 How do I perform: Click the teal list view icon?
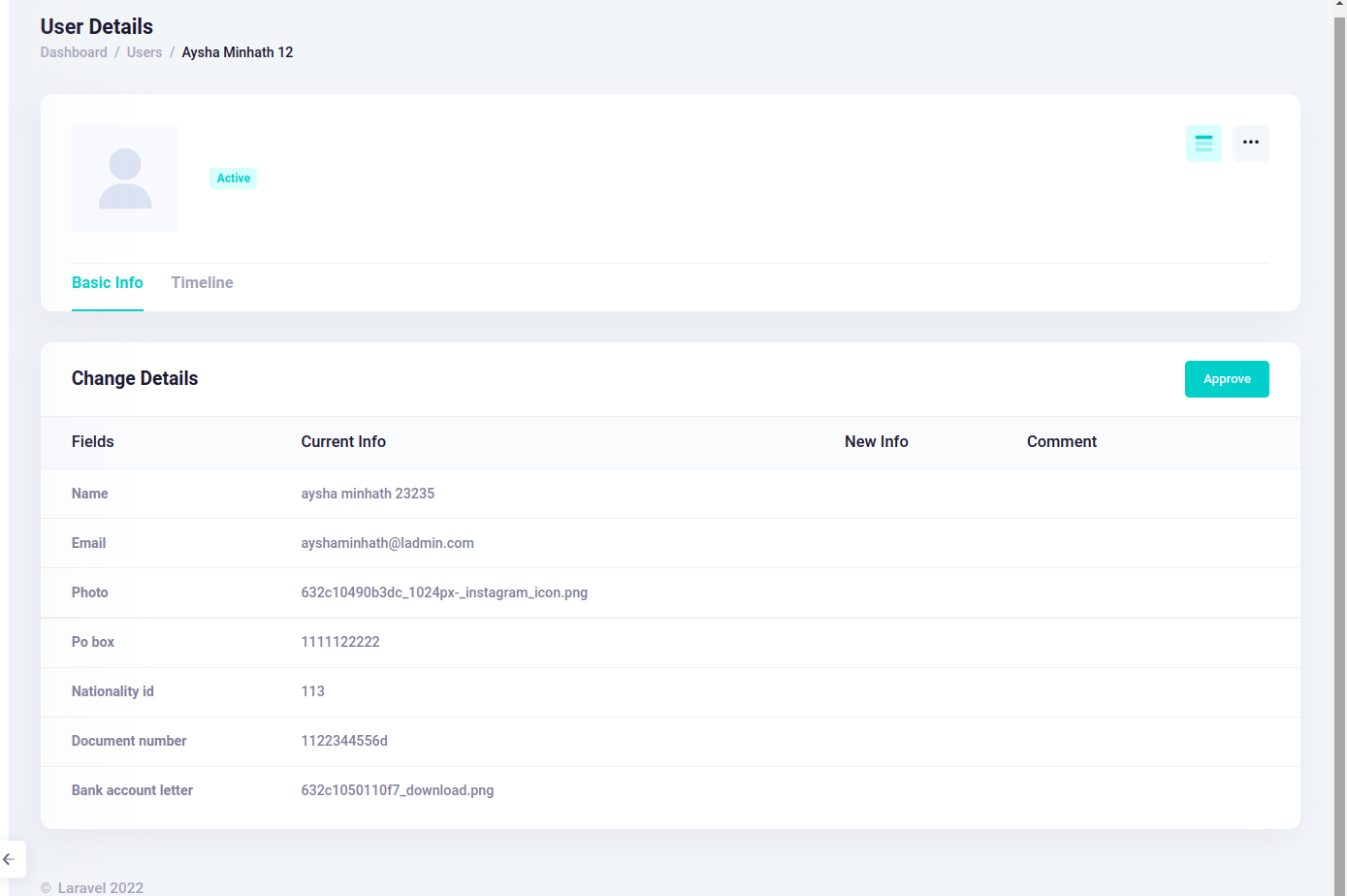tap(1203, 144)
